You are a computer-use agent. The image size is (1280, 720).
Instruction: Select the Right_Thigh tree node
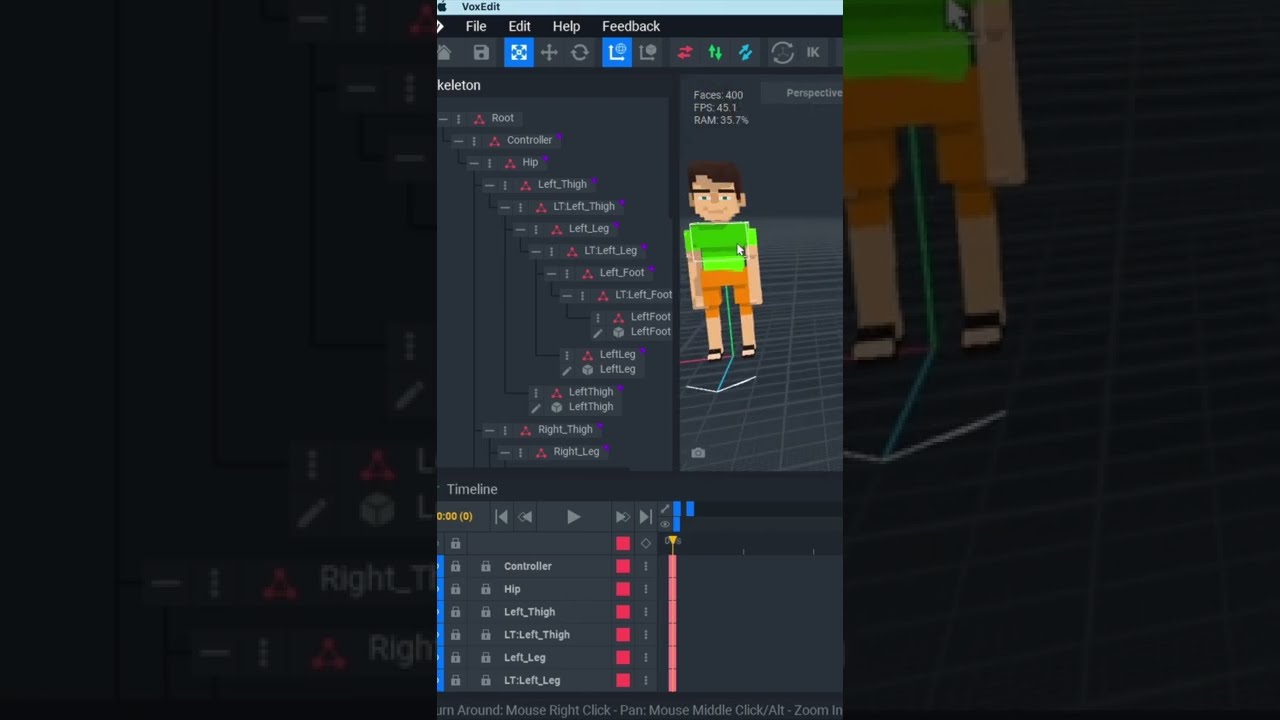pos(565,430)
